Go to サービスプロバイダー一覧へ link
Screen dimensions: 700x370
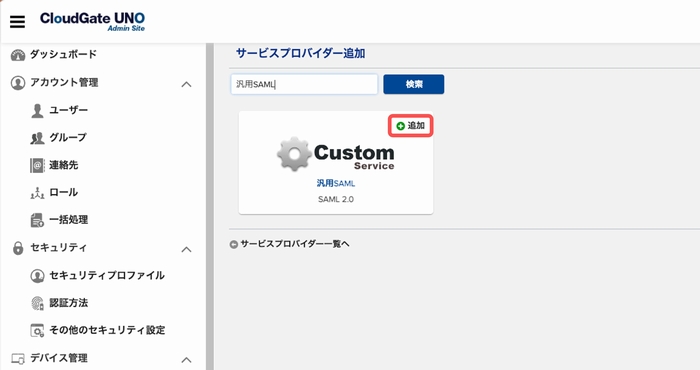click(295, 244)
